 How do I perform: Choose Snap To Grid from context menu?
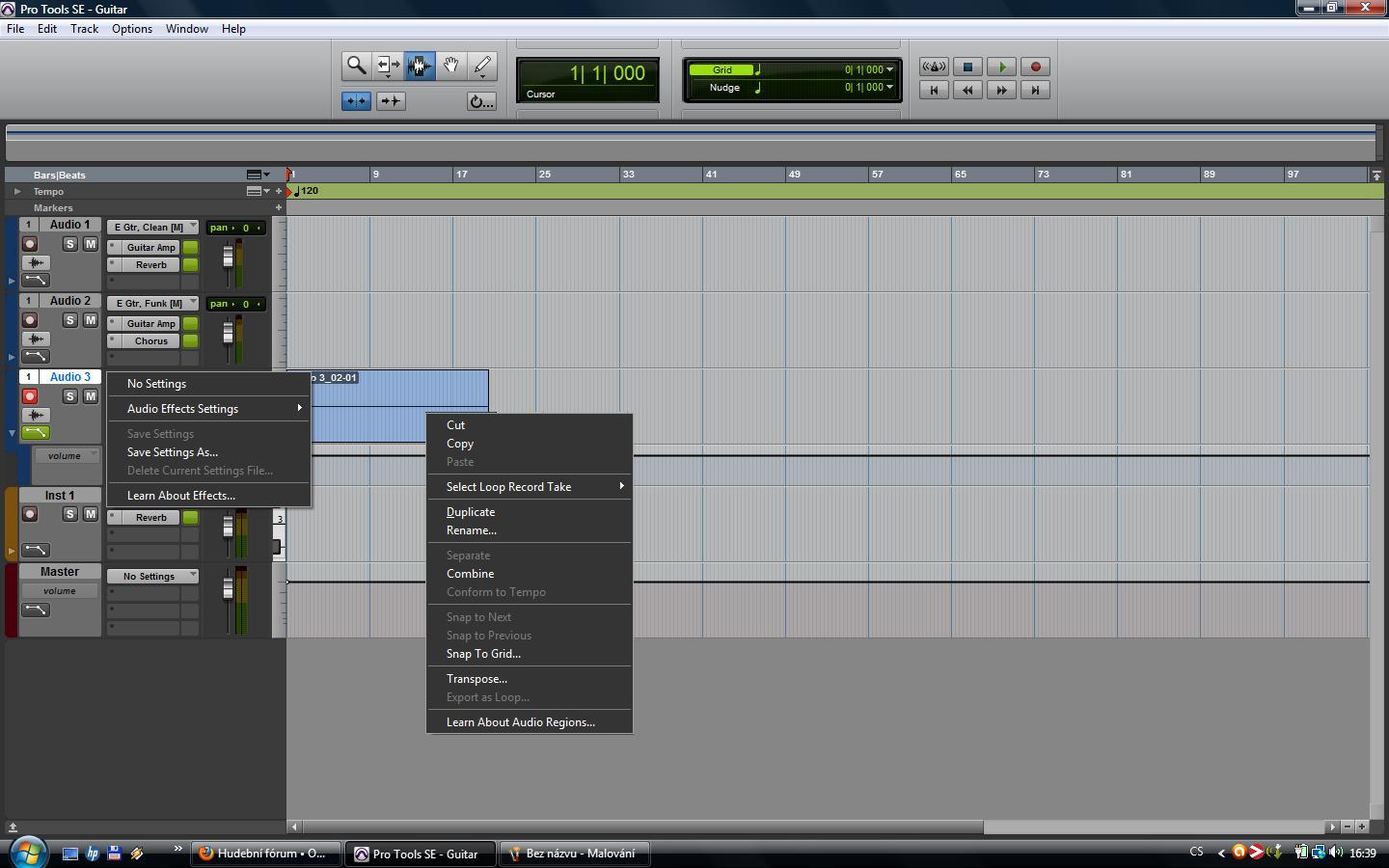(530, 654)
